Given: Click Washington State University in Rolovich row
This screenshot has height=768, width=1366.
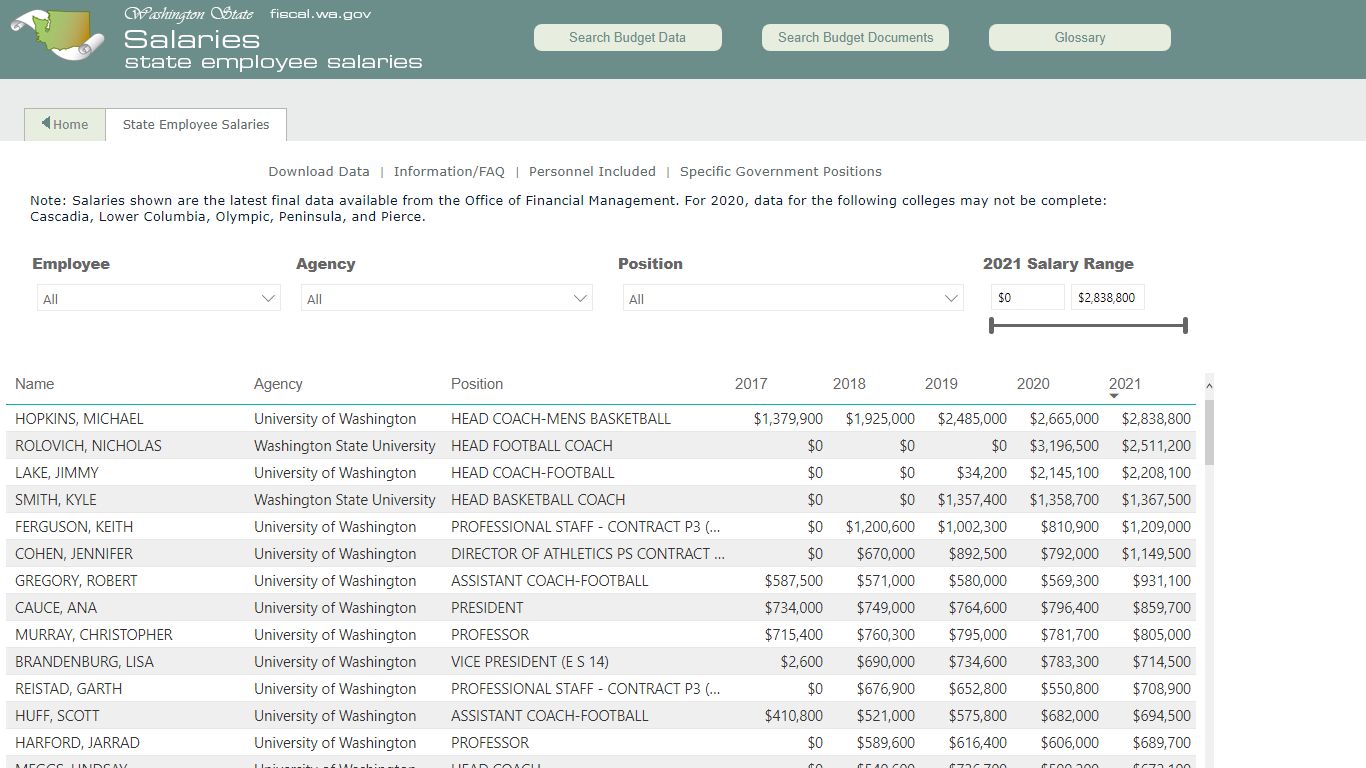Looking at the screenshot, I should (345, 446).
